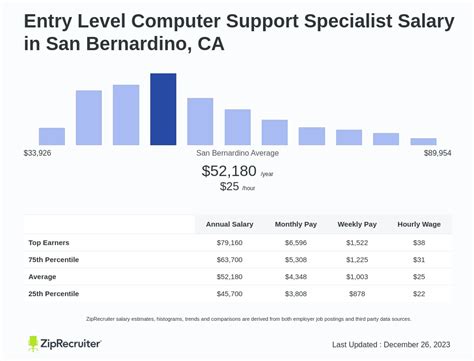Click the Average row label in table
The height and width of the screenshot is (361, 474).
click(42, 277)
